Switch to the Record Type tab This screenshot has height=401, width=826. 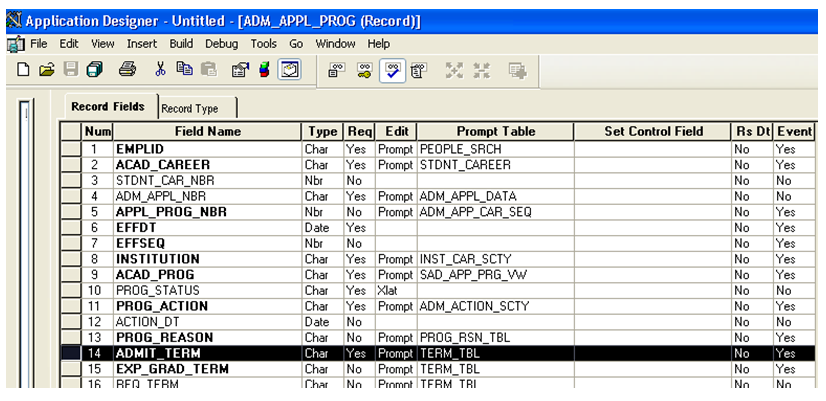click(196, 109)
